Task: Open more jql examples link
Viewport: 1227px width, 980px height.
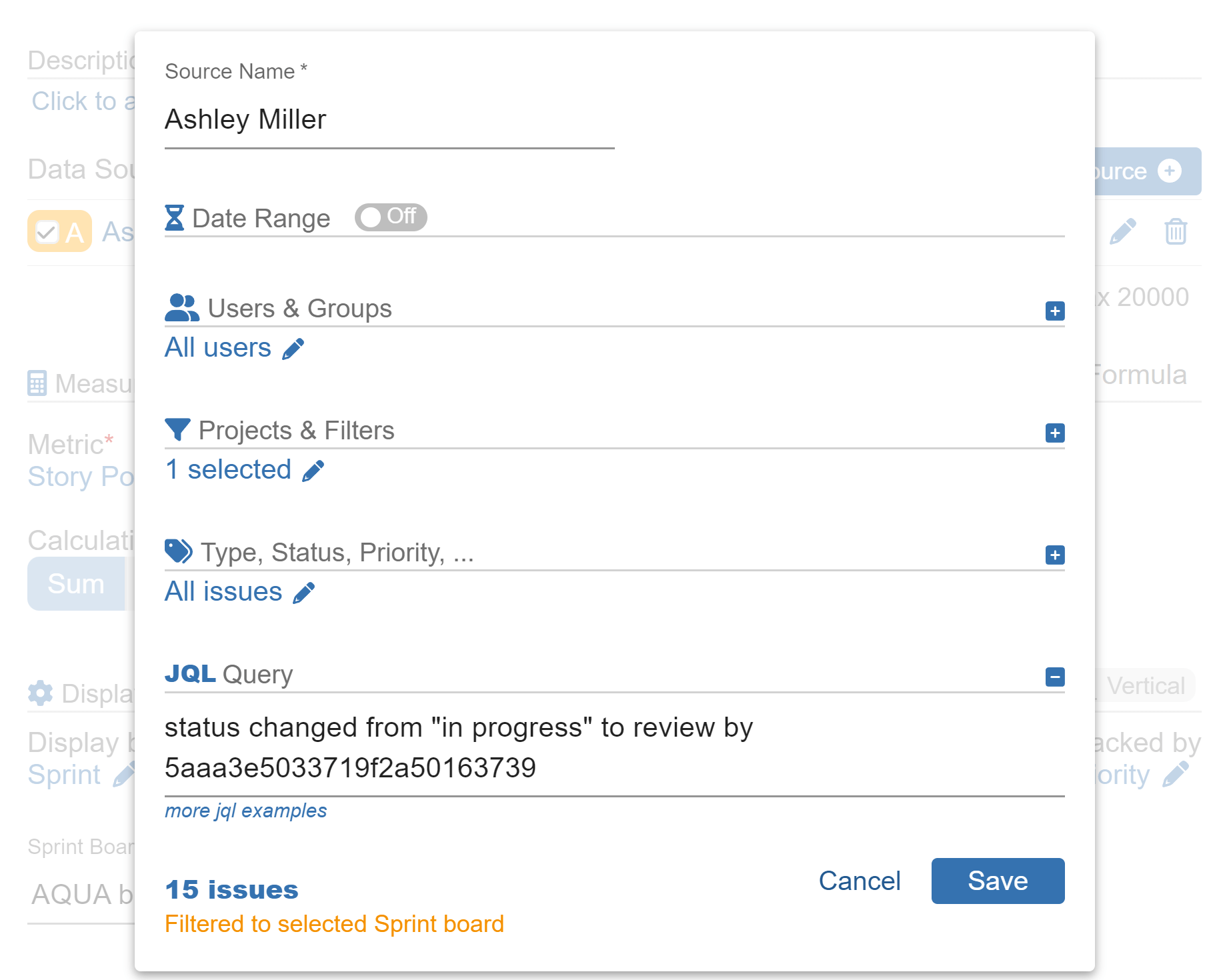Action: click(x=245, y=811)
